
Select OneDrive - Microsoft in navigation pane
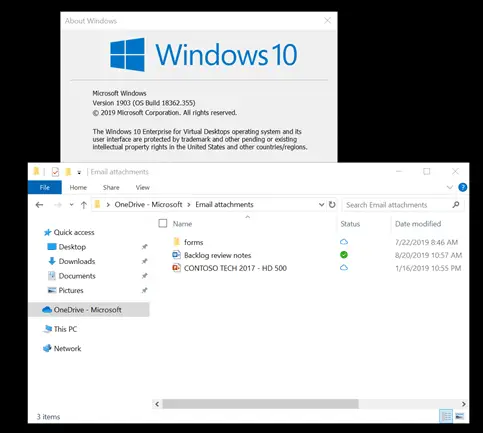pyautogui.click(x=88, y=310)
